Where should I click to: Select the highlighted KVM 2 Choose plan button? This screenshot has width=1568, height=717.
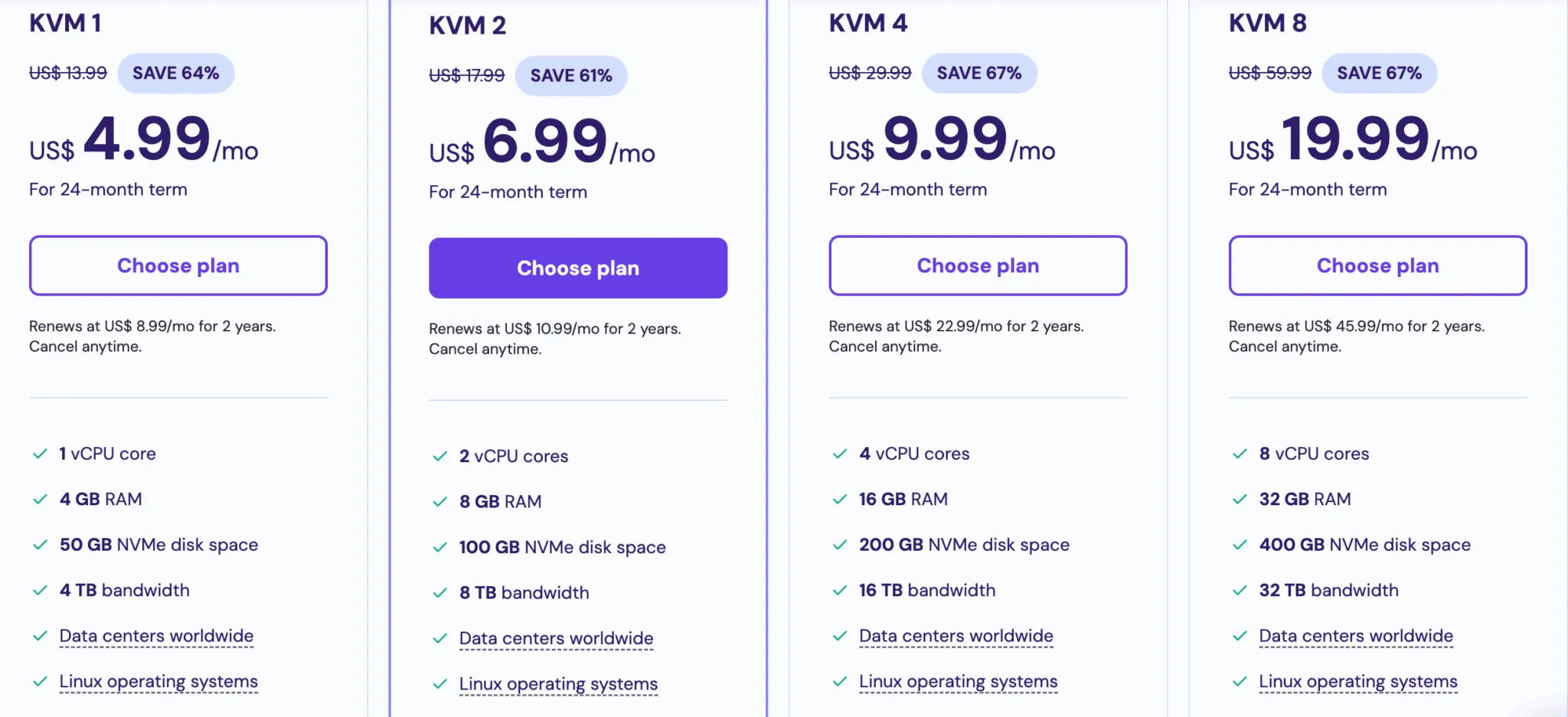point(577,268)
